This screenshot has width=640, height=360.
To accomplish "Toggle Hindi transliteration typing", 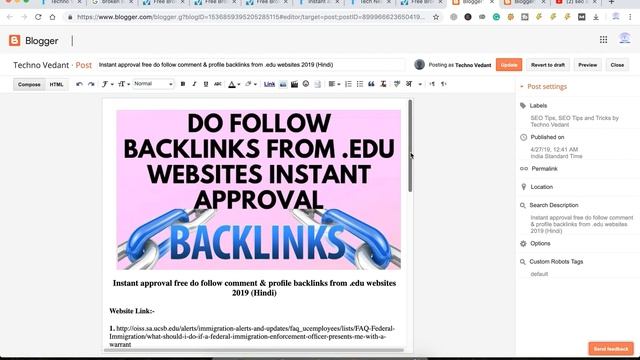I will 409,84.
